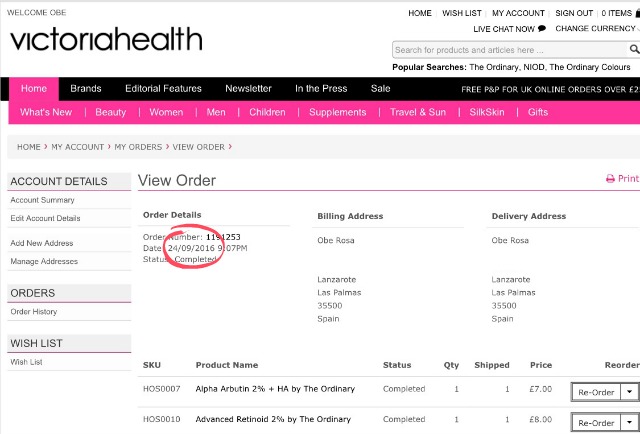Click HOME in the breadcrumb trail
The height and width of the screenshot is (434, 640).
click(29, 147)
